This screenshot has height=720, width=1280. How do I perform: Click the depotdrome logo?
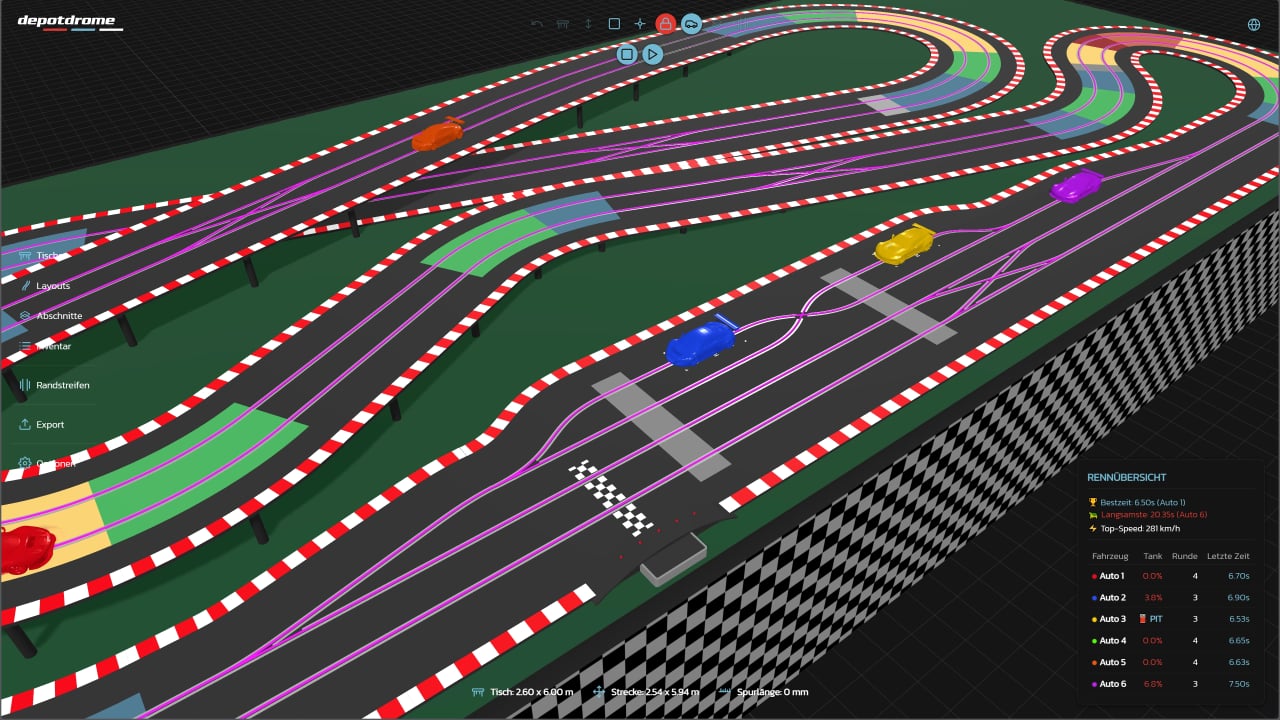point(70,22)
